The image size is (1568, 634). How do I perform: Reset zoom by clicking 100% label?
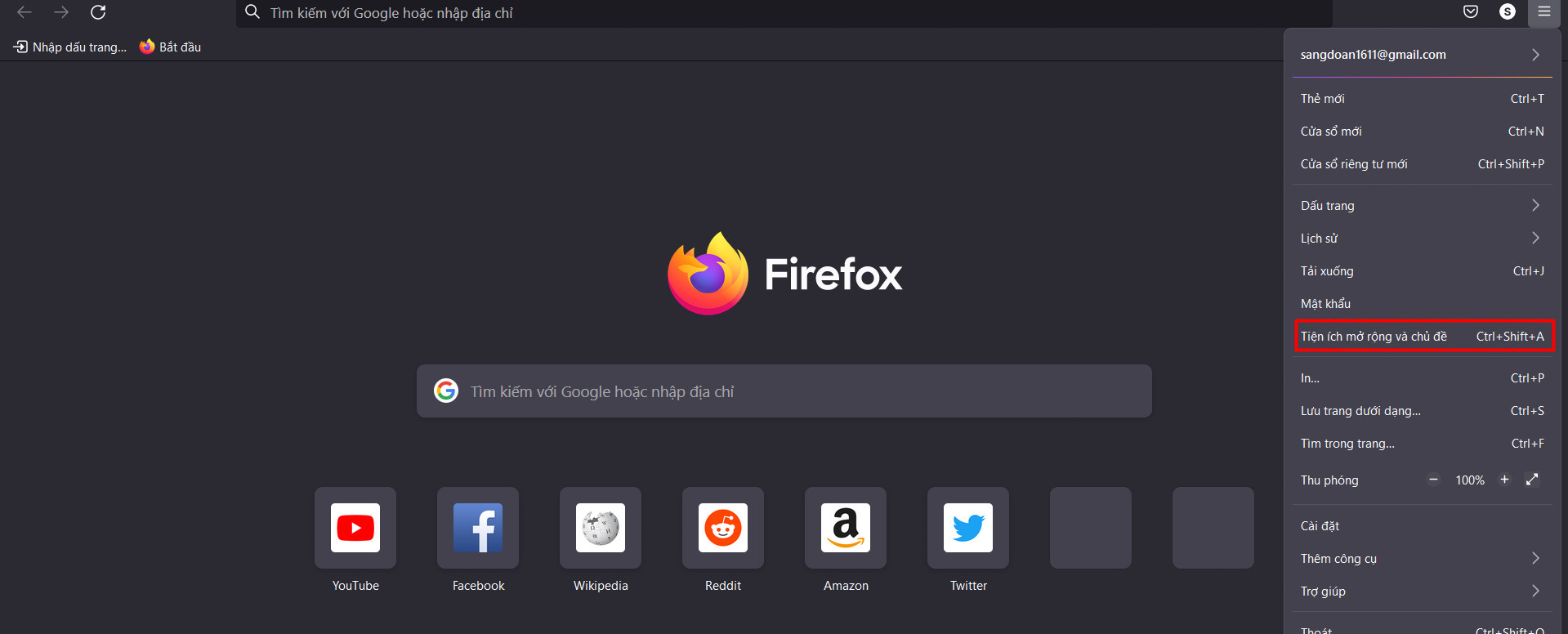[1469, 480]
